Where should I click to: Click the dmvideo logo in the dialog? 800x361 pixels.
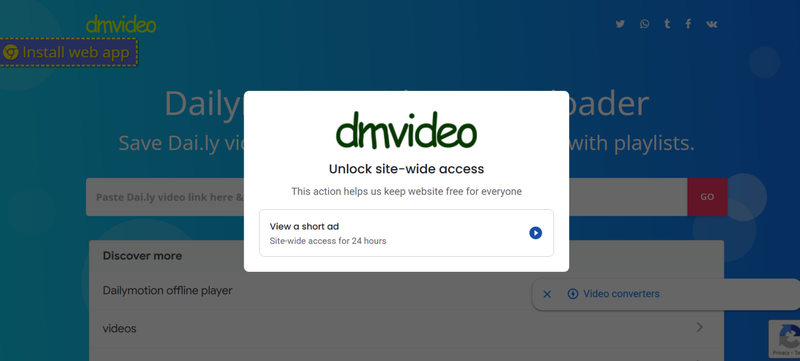pyautogui.click(x=406, y=131)
